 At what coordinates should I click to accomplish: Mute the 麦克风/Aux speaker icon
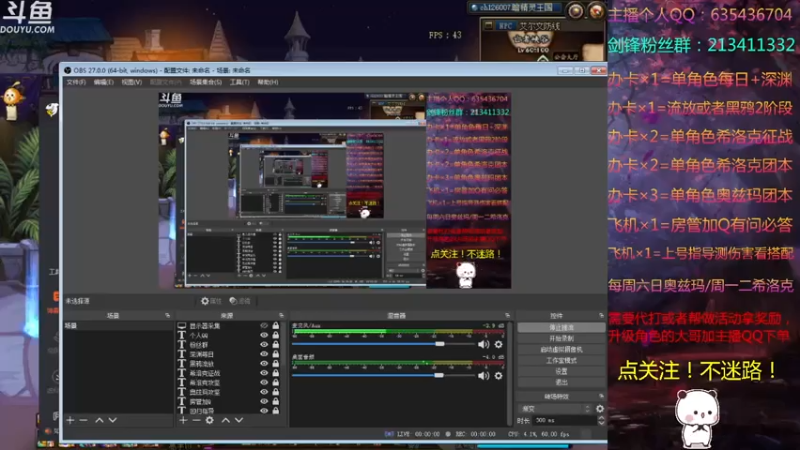pyautogui.click(x=483, y=344)
